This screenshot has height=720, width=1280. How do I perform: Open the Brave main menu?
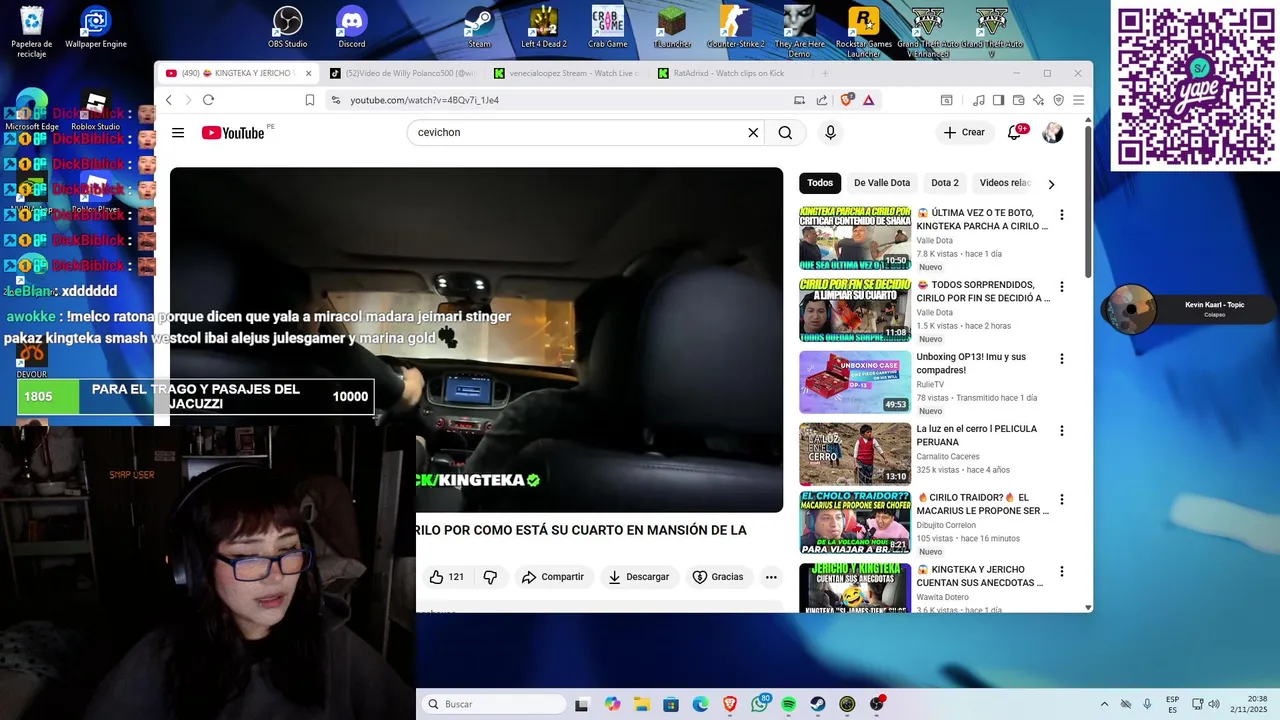pyautogui.click(x=1079, y=100)
